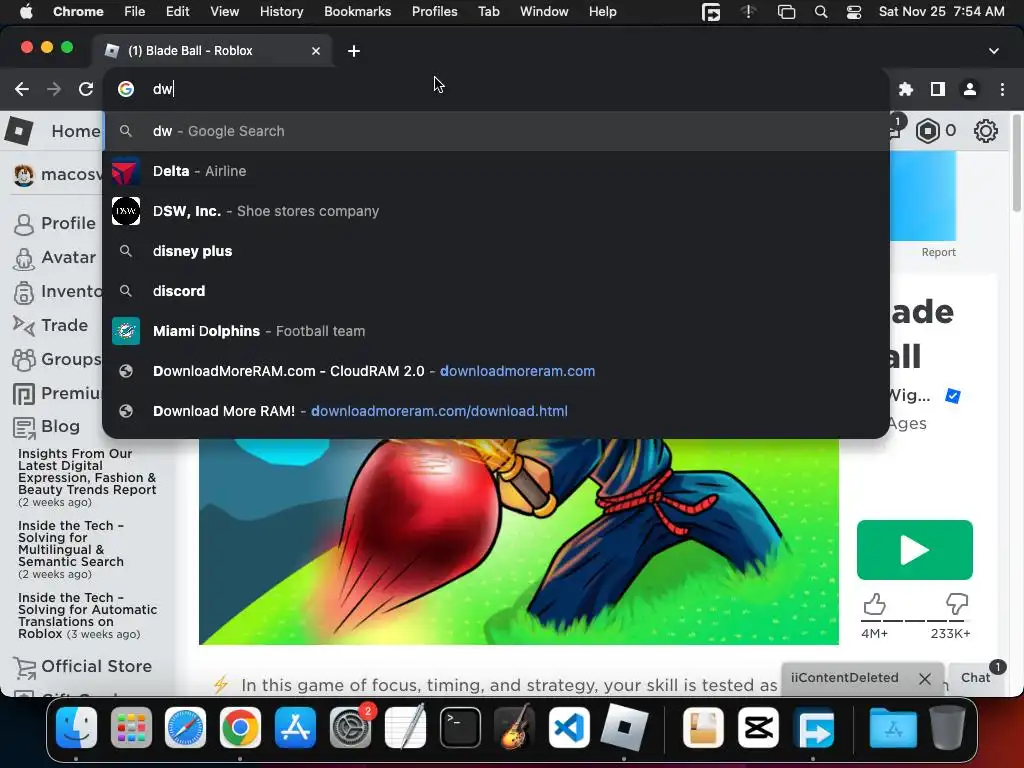Screen dimensions: 1024x768
Task: Open Blog in the Roblox sidebar
Action: 47,427
